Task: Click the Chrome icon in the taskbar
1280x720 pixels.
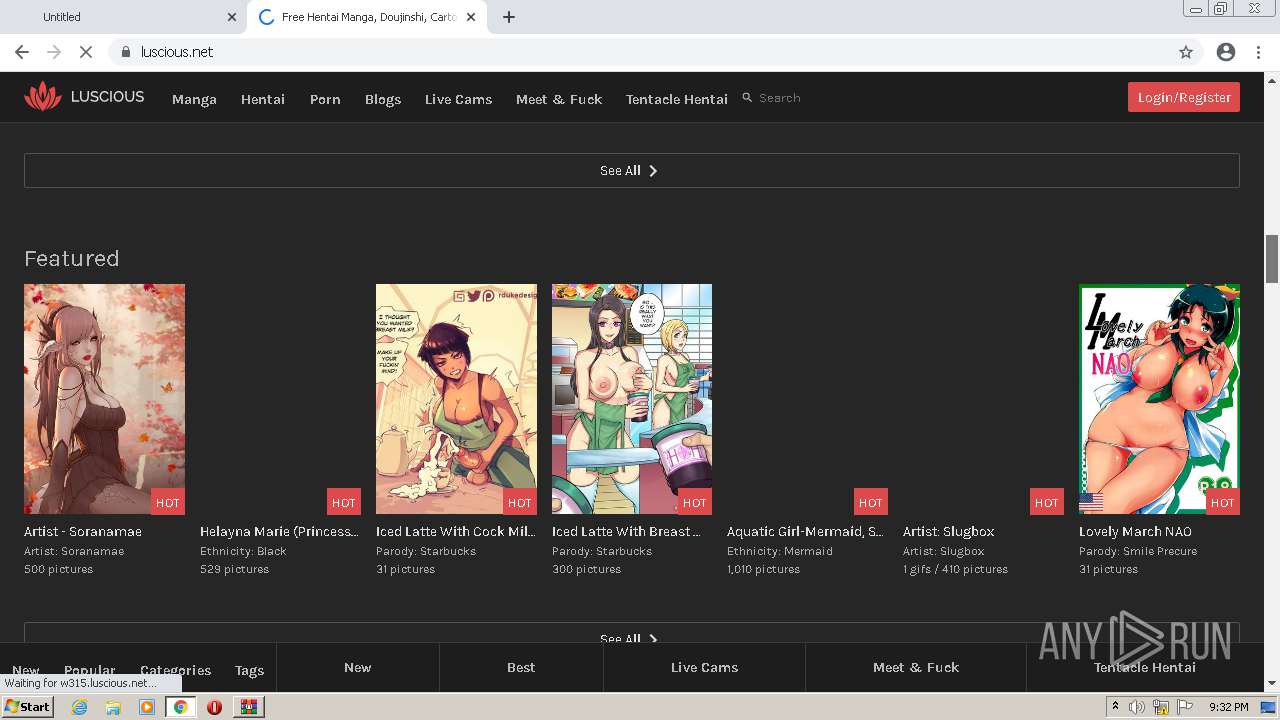Action: click(x=181, y=707)
